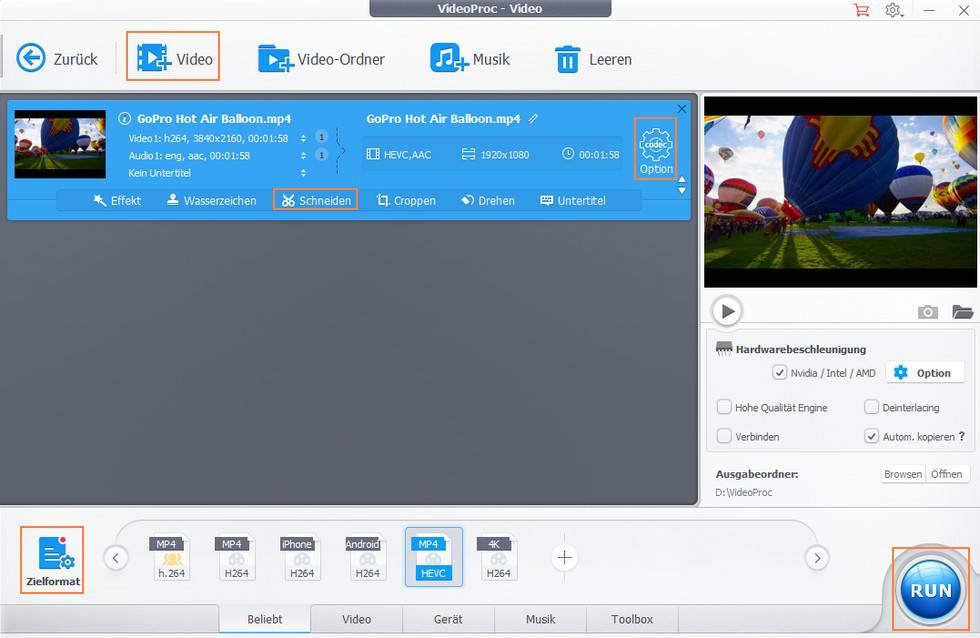Click Öffnen to open output folder

coord(946,474)
